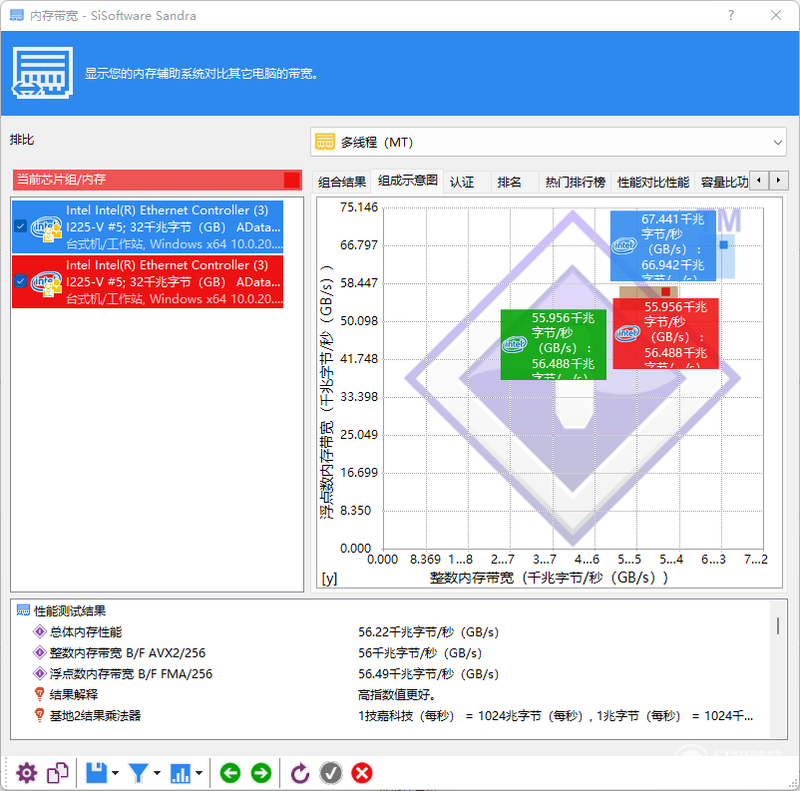Click the 排比 label
Screen dimensions: 800x791
(x=22, y=139)
